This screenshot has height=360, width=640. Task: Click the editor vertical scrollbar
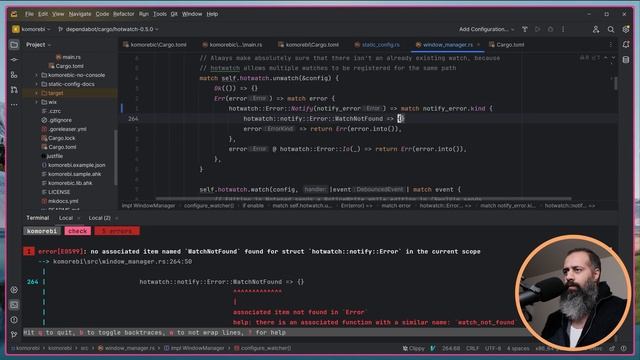pyautogui.click(x=615, y=83)
